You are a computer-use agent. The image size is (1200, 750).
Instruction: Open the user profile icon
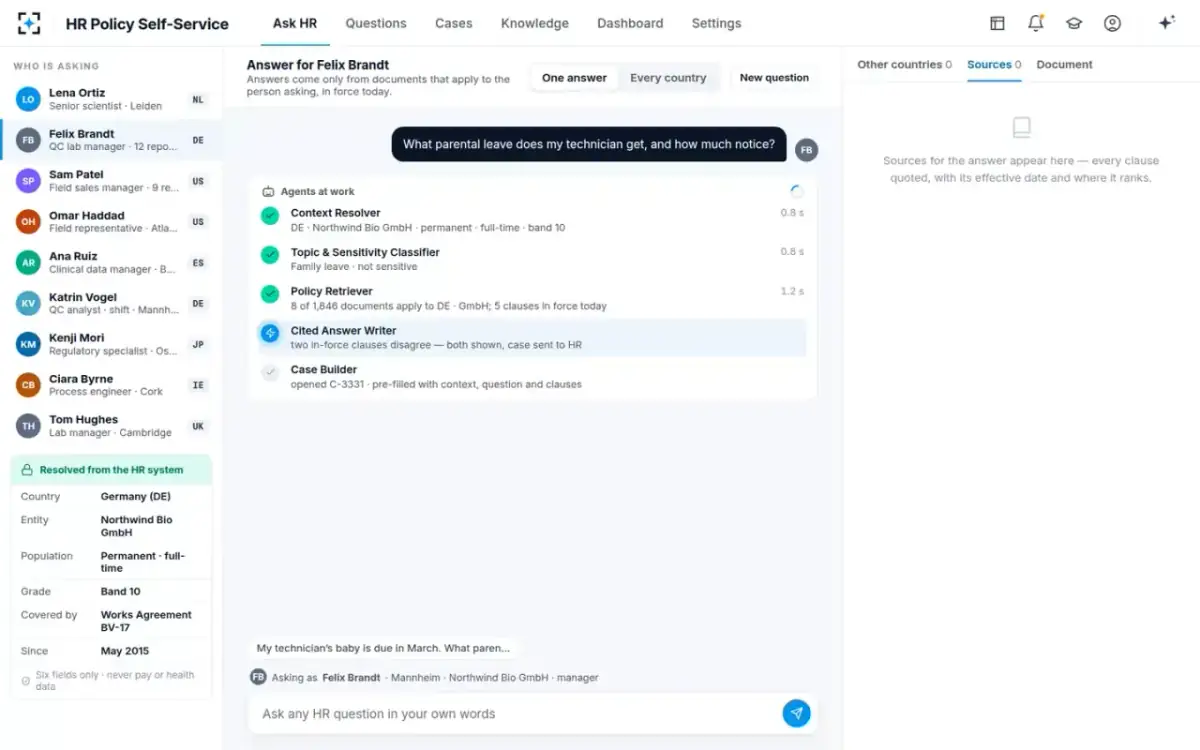point(1112,23)
